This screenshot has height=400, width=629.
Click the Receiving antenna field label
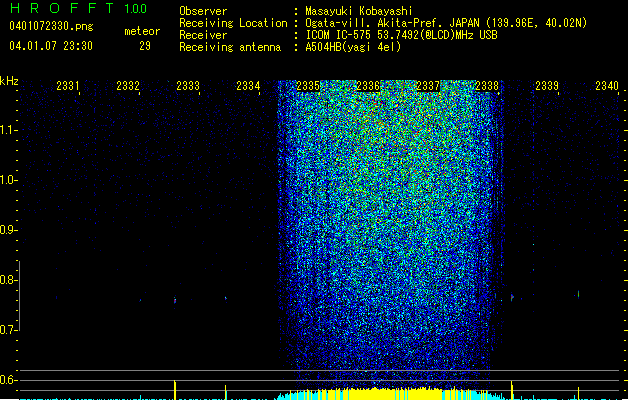click(230, 47)
